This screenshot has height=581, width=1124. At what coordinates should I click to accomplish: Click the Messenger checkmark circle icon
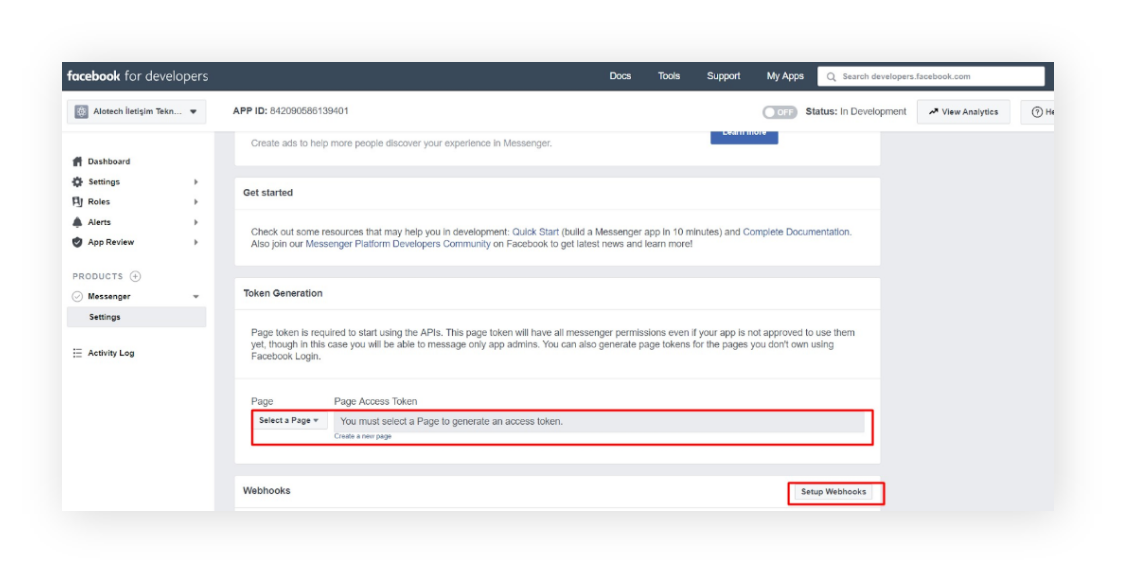click(x=77, y=297)
